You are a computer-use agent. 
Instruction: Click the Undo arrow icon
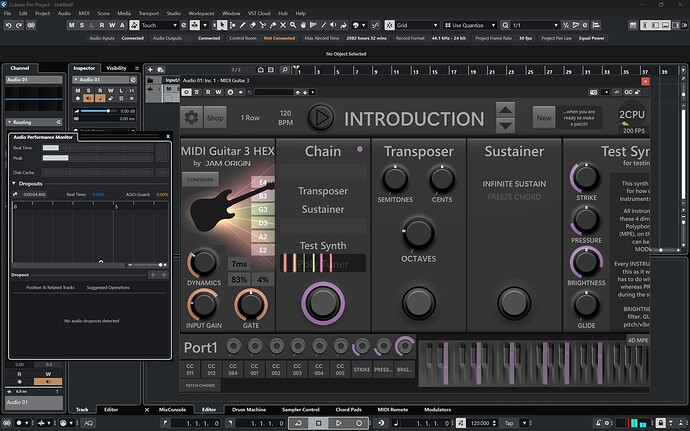[8, 26]
